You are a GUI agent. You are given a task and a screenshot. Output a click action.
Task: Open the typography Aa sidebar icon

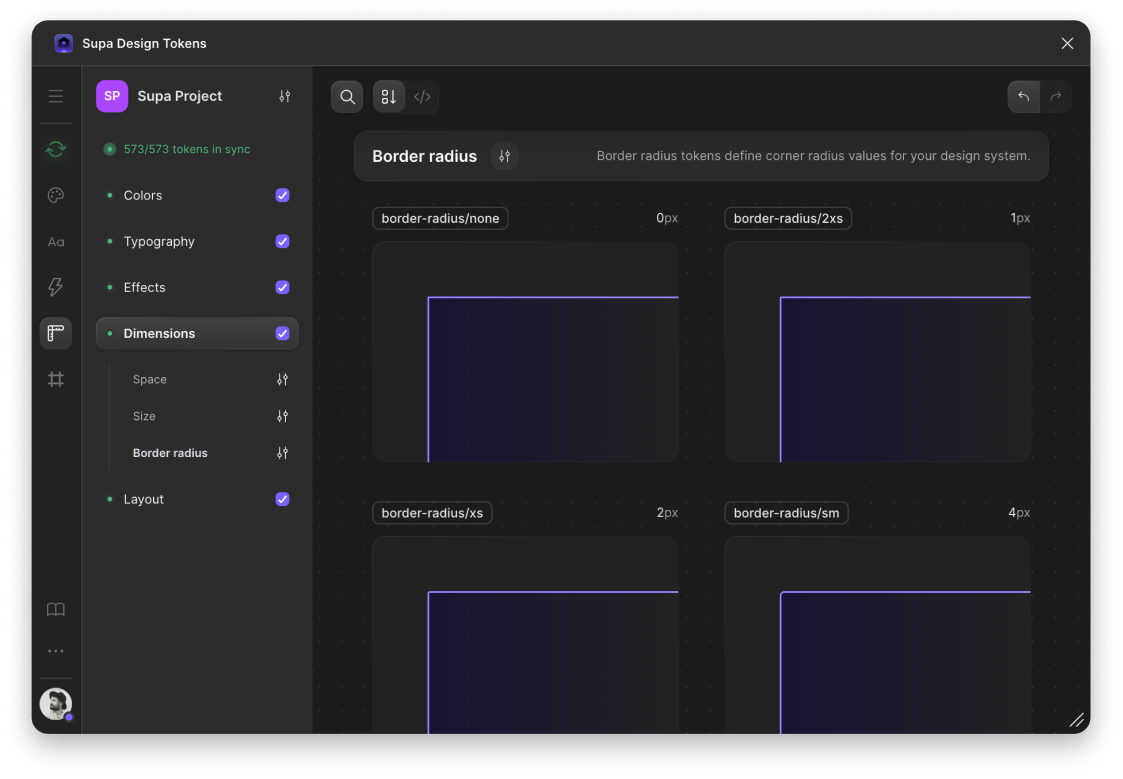pyautogui.click(x=56, y=242)
